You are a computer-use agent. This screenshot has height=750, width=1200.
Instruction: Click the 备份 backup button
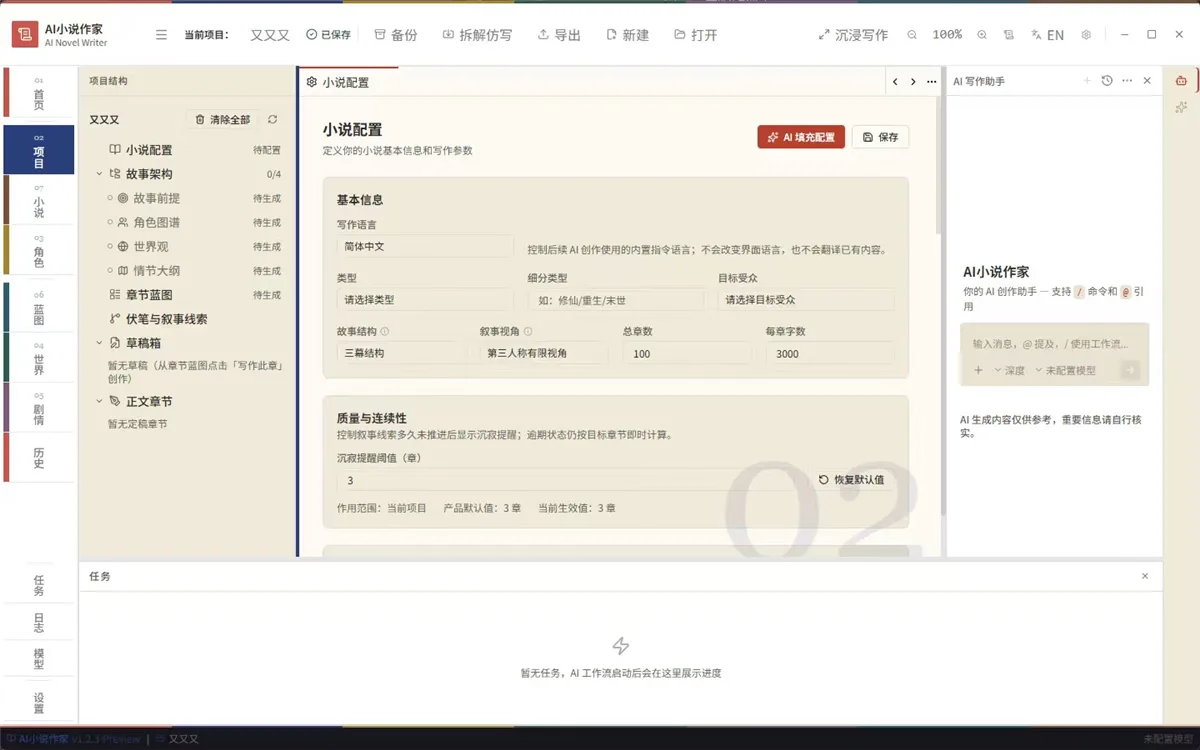pos(395,35)
